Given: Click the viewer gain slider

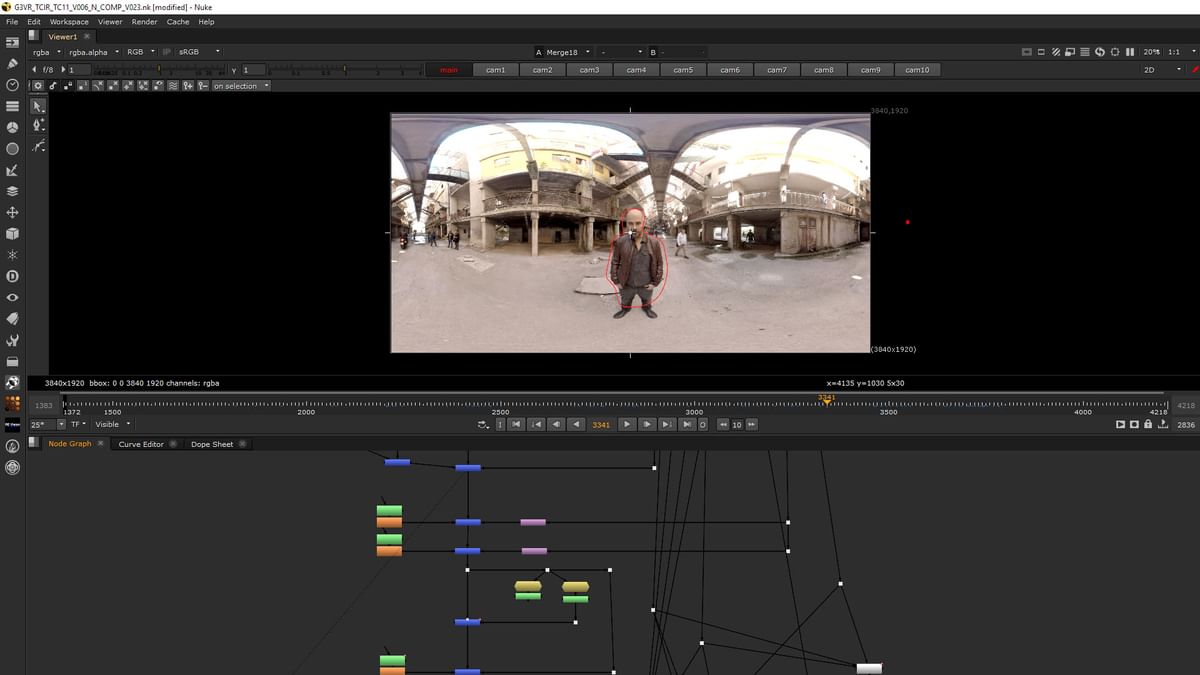Looking at the screenshot, I should [x=160, y=70].
